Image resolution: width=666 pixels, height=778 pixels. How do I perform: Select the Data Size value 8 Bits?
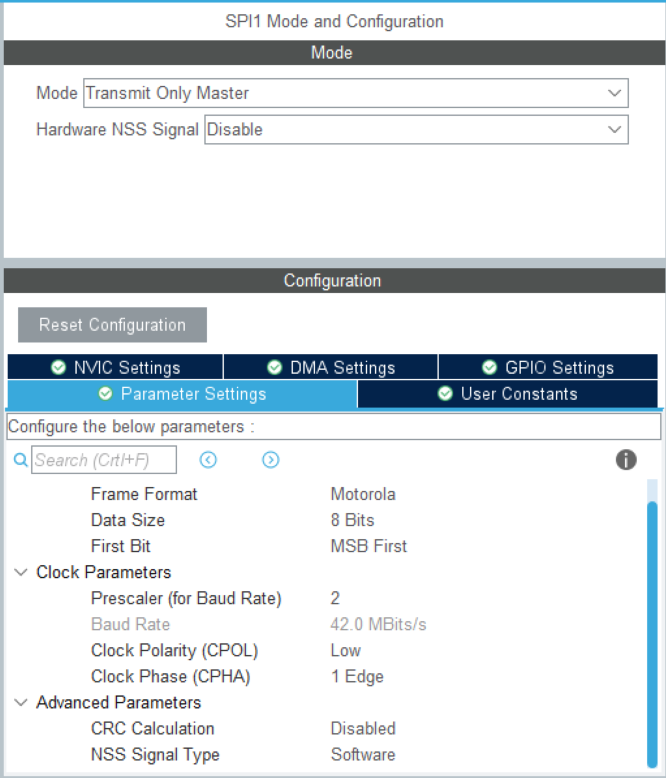[352, 520]
